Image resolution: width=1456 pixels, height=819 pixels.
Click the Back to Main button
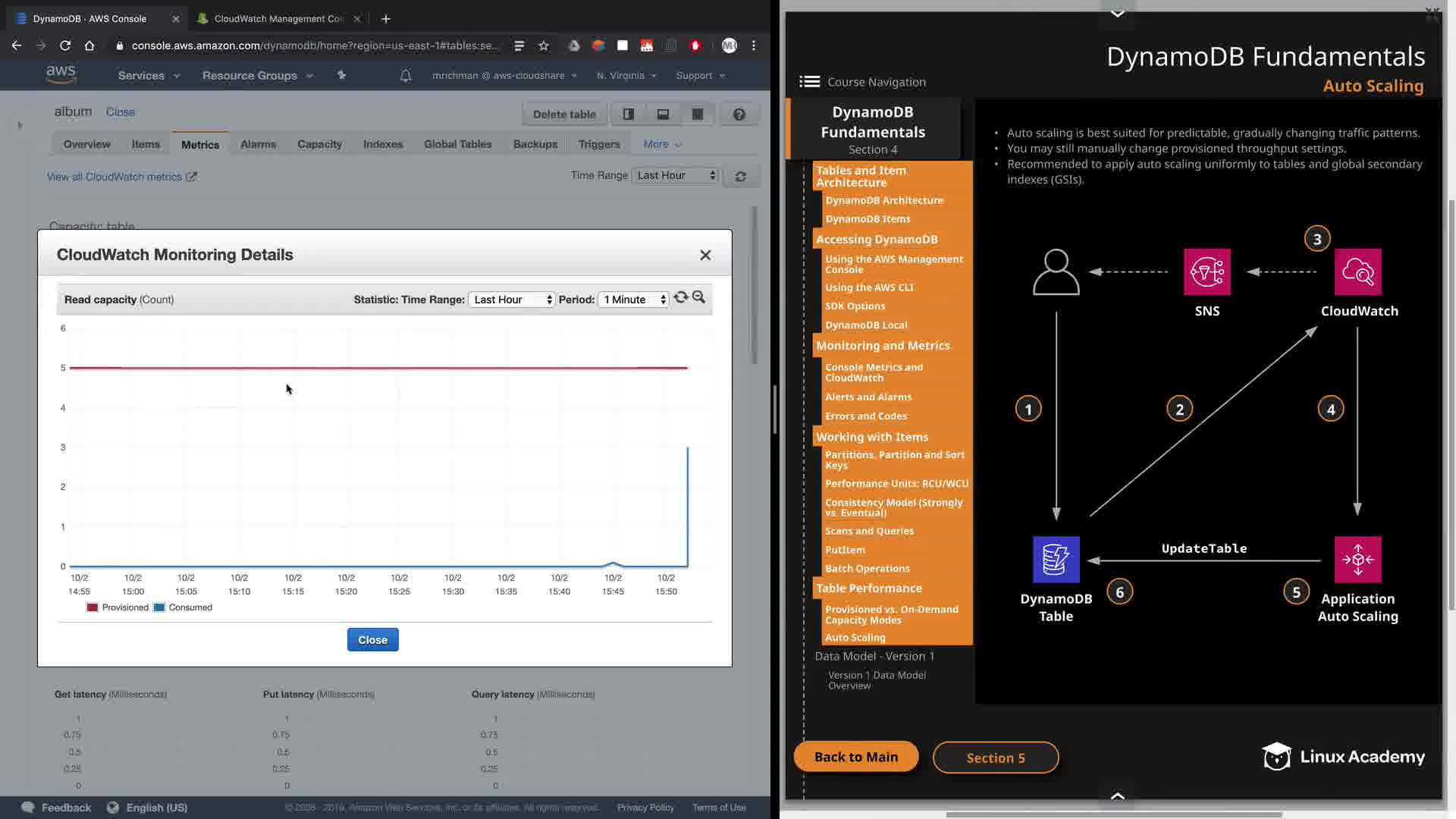pyautogui.click(x=855, y=757)
